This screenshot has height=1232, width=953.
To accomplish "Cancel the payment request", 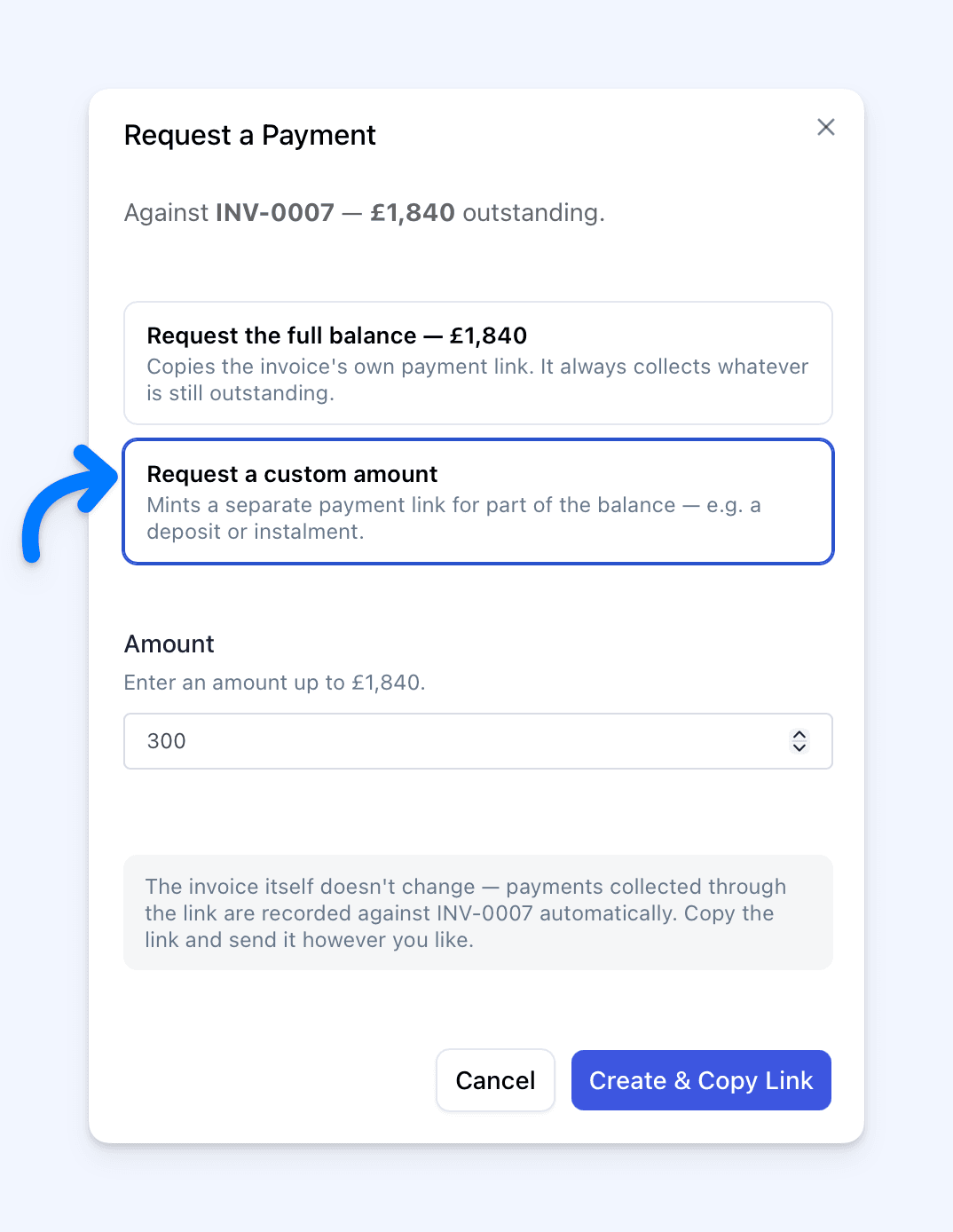I will [495, 1080].
